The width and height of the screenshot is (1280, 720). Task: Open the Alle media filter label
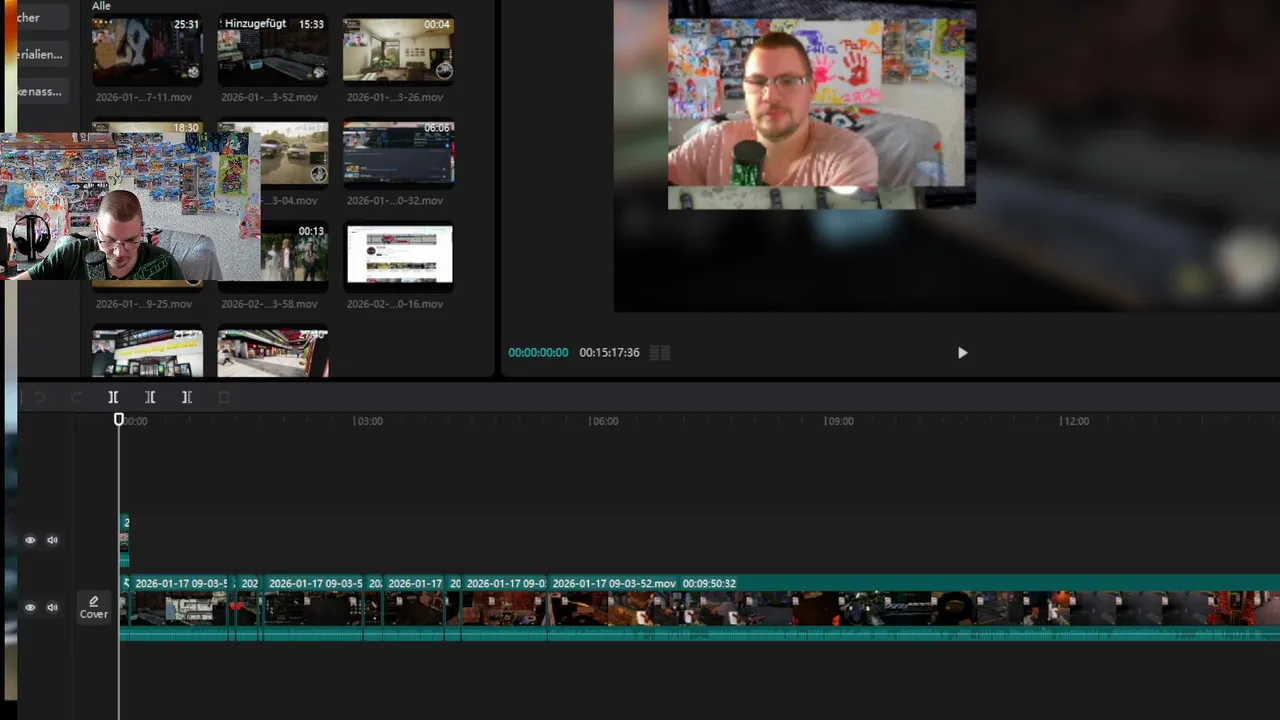[101, 6]
